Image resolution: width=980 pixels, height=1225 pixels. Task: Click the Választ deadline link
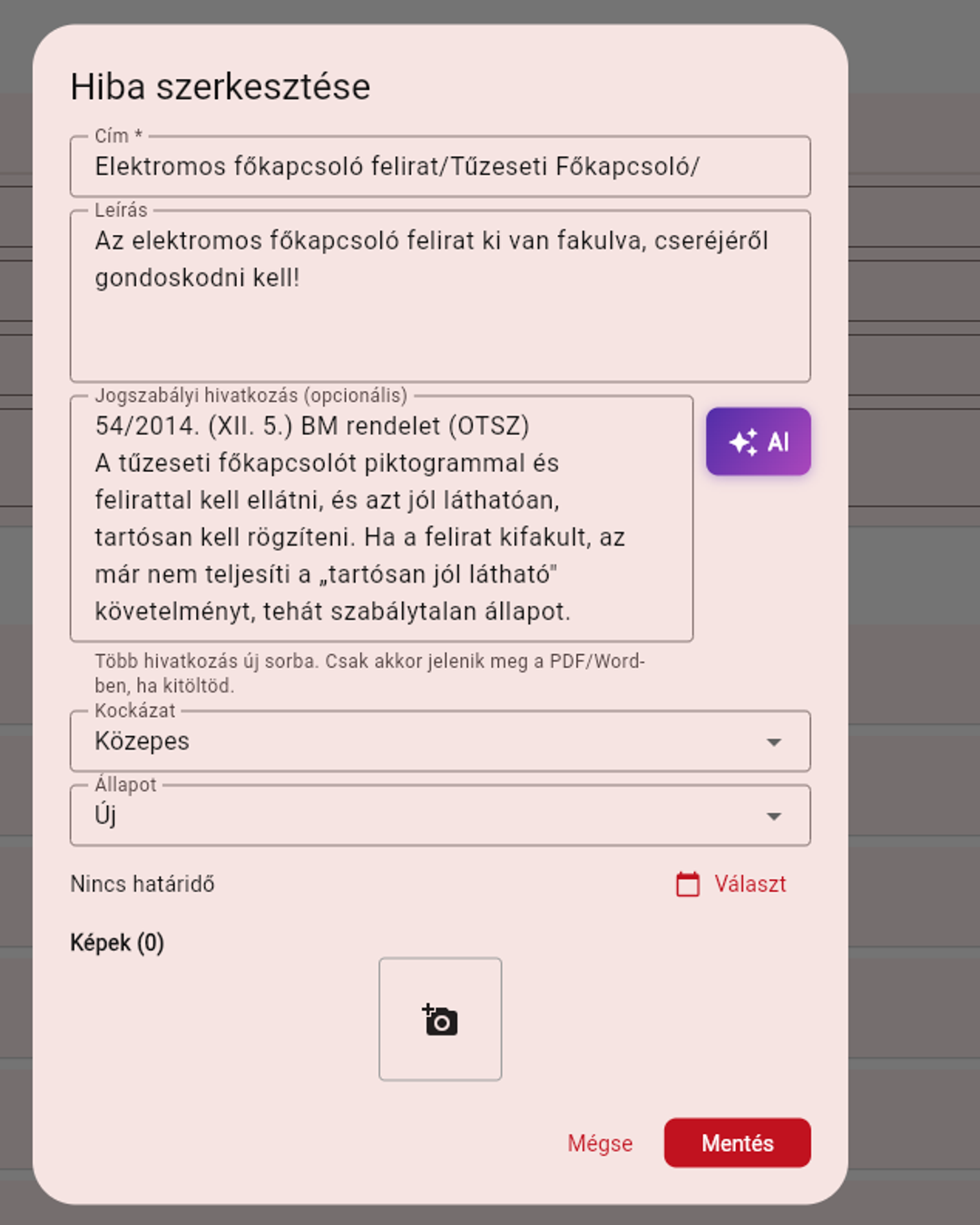click(750, 884)
